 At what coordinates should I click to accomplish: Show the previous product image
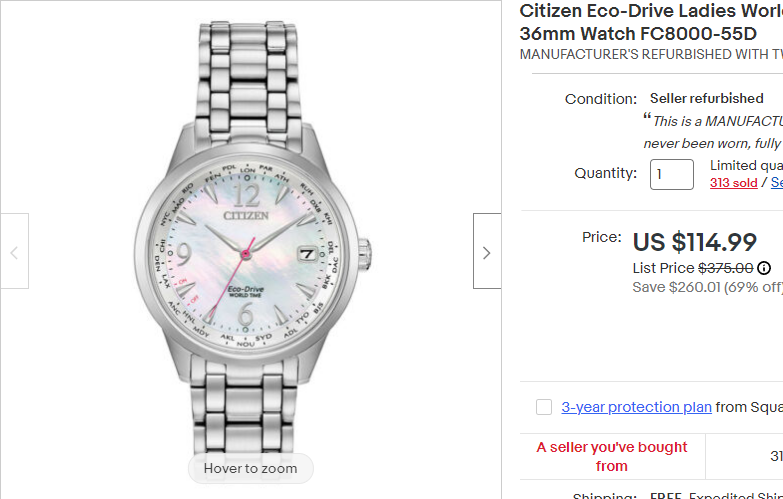tap(14, 252)
